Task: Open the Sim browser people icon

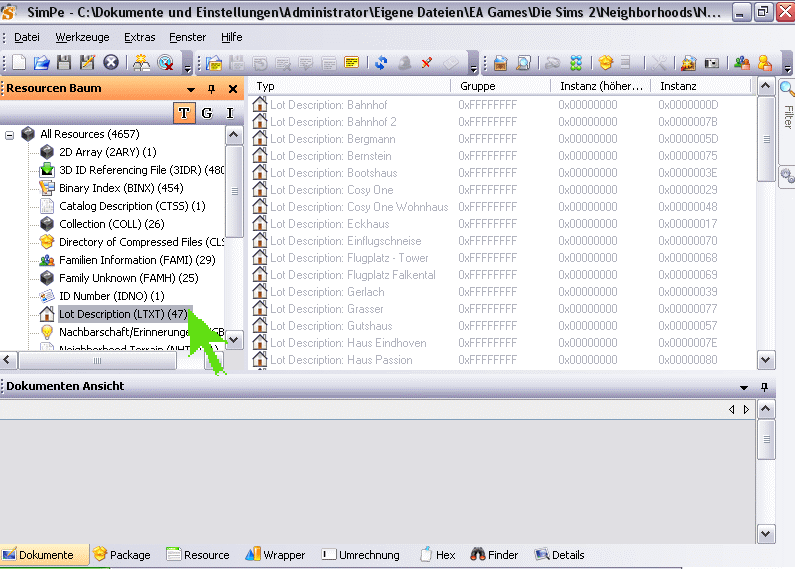Action: tap(741, 62)
